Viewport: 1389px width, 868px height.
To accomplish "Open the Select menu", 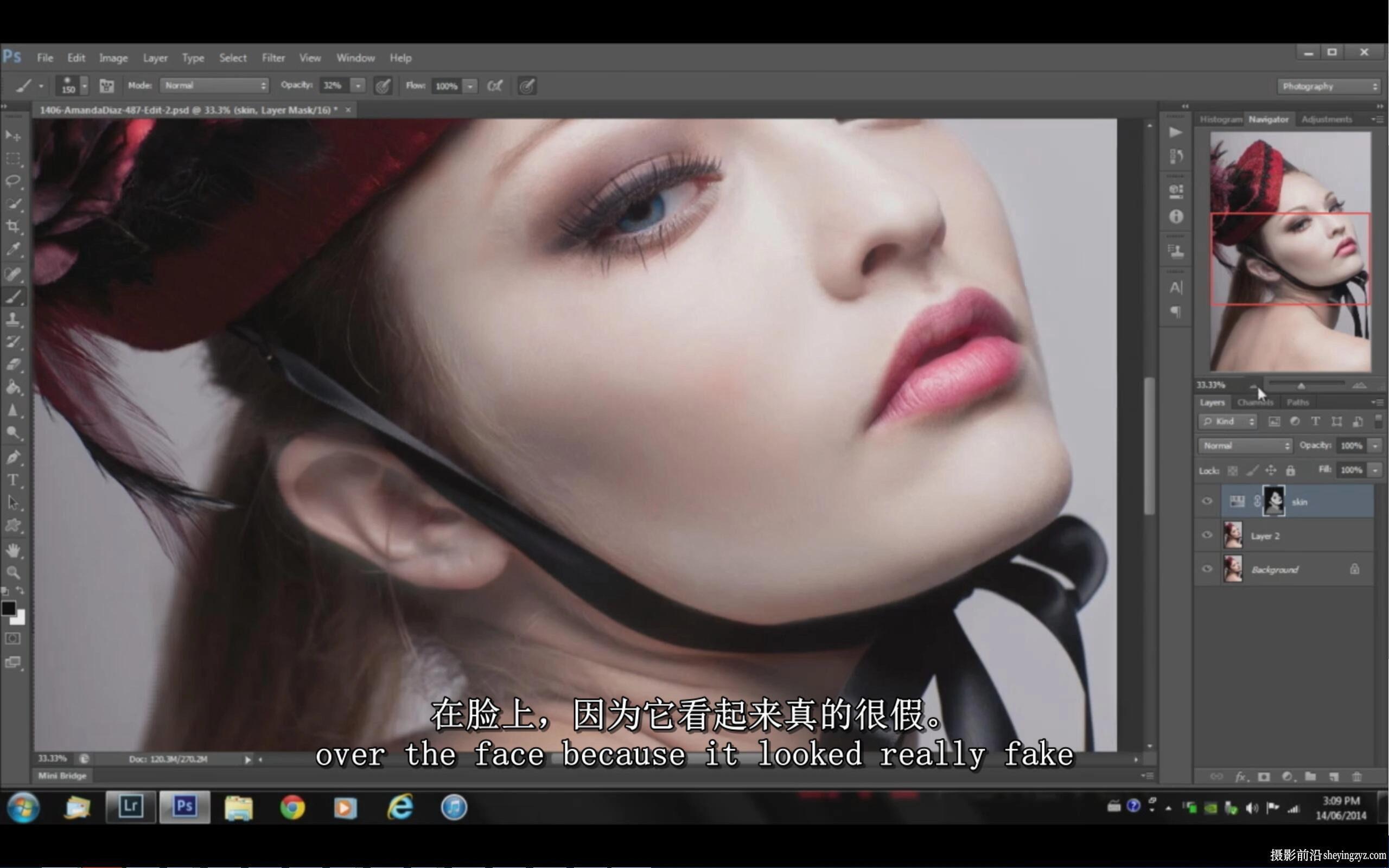I will coord(232,58).
